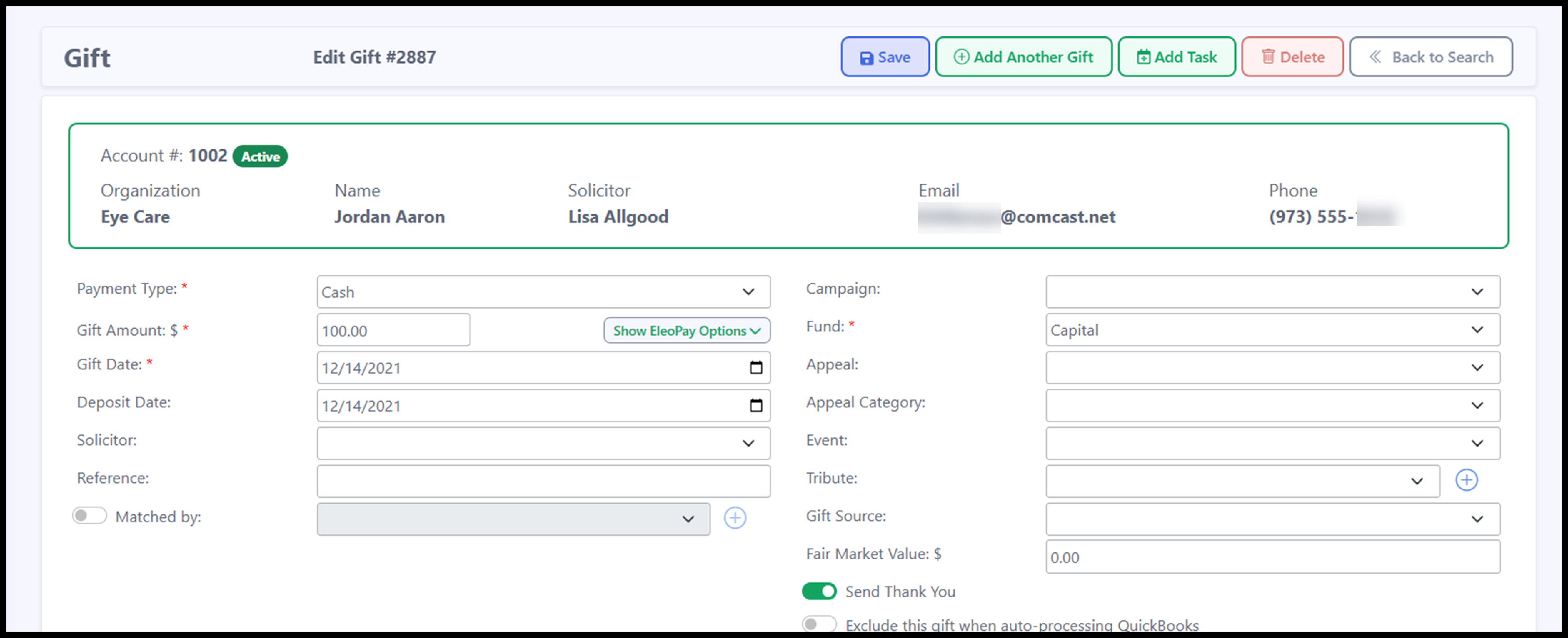Enable the Matched by toggle
Screen dimensions: 1568x638
coord(89,516)
